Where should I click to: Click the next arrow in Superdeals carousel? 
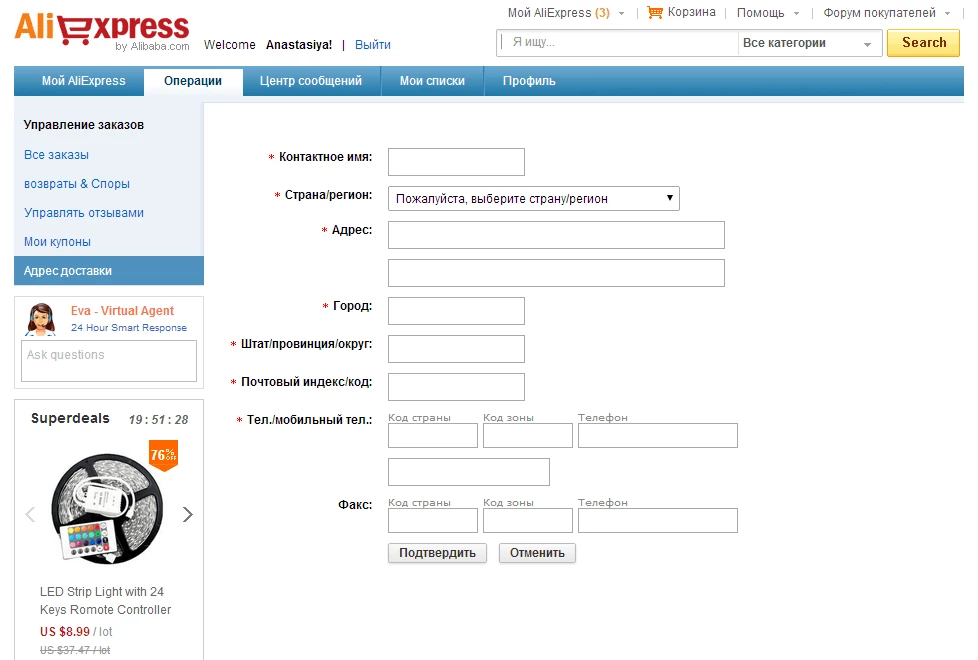tap(187, 514)
